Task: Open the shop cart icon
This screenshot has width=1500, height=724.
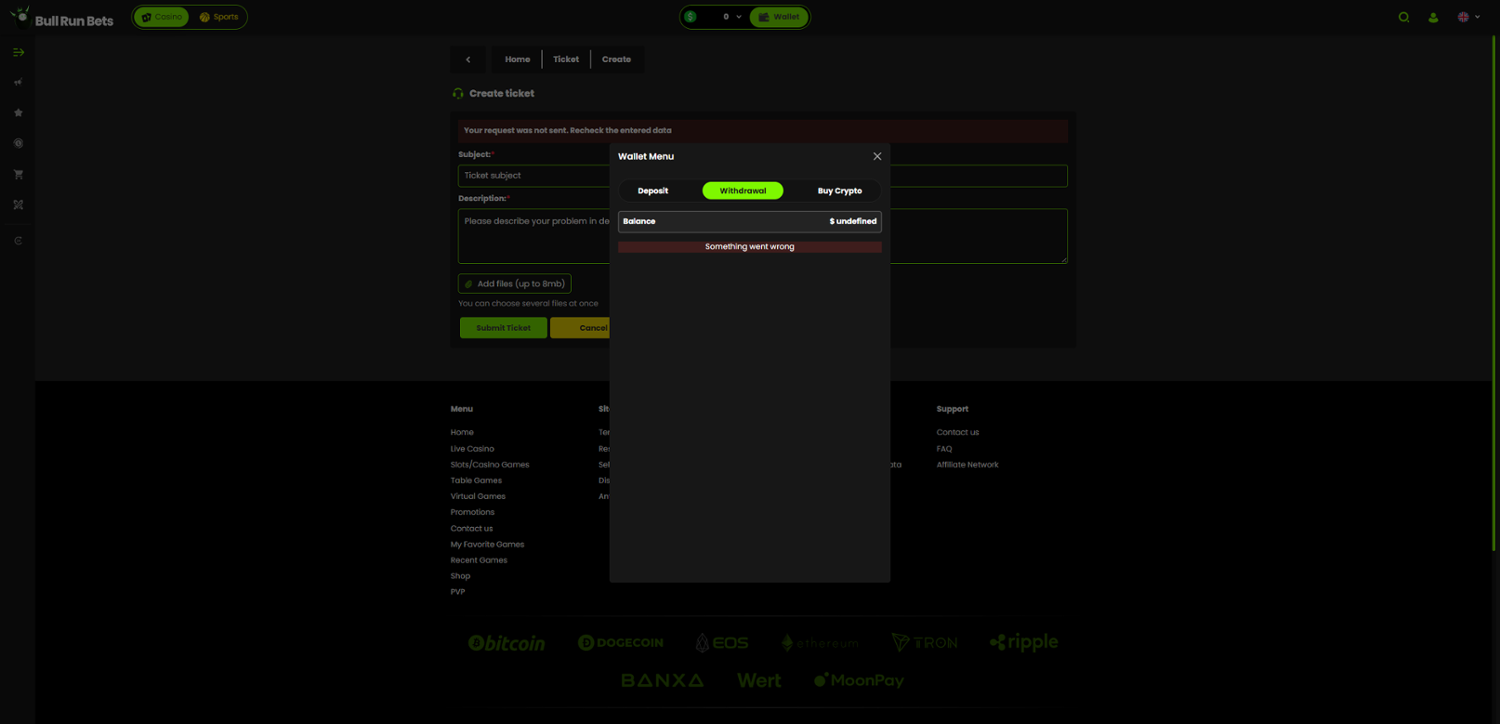Action: [18, 174]
